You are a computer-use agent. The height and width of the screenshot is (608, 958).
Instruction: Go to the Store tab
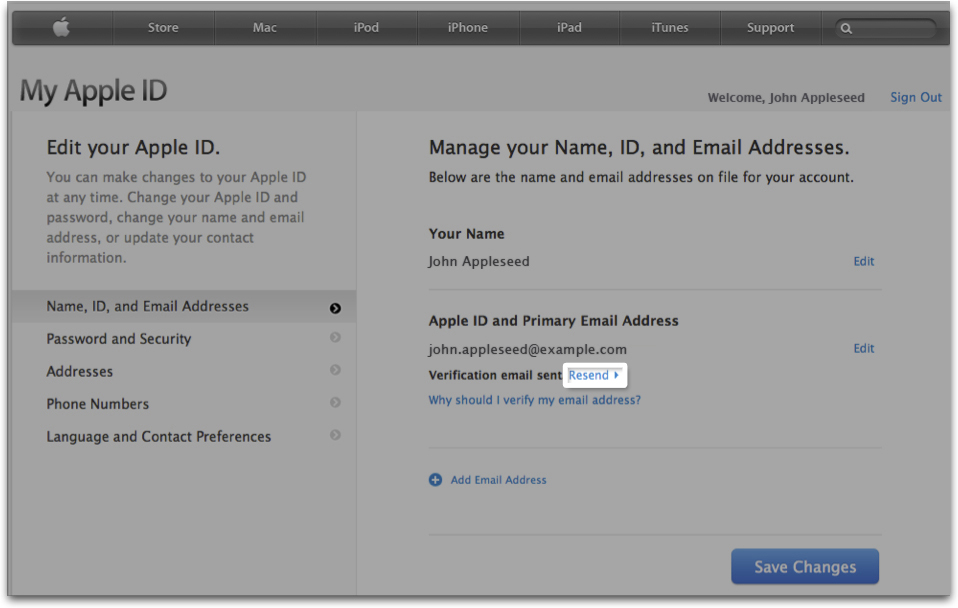pos(163,27)
